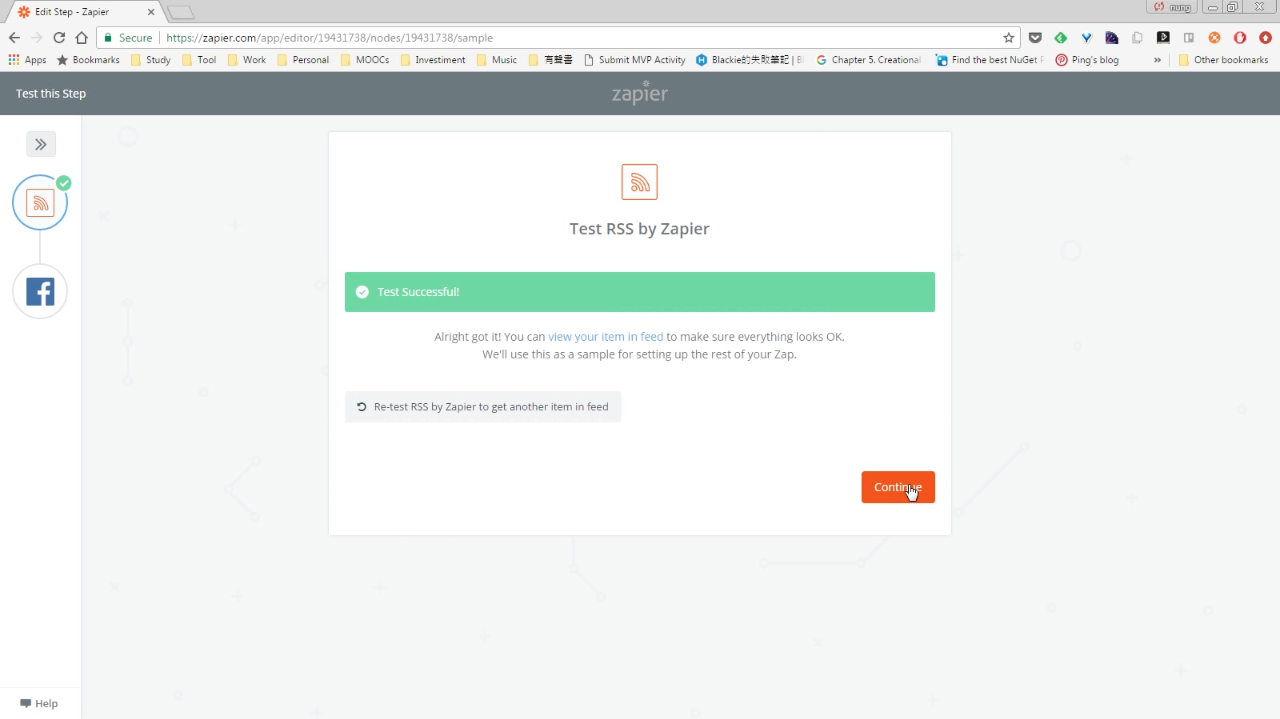Click the orange Continue button
The width and height of the screenshot is (1280, 719).
click(898, 487)
